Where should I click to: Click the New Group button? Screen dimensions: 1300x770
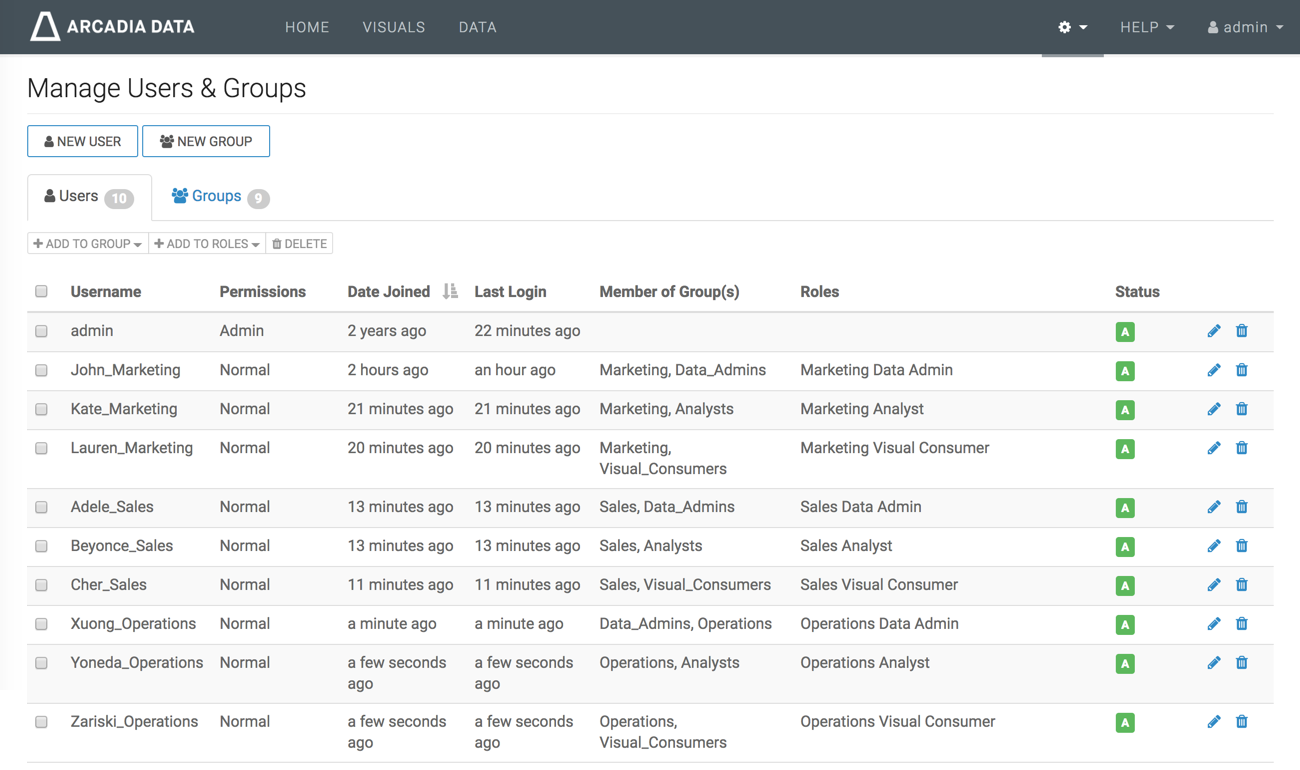tap(206, 141)
